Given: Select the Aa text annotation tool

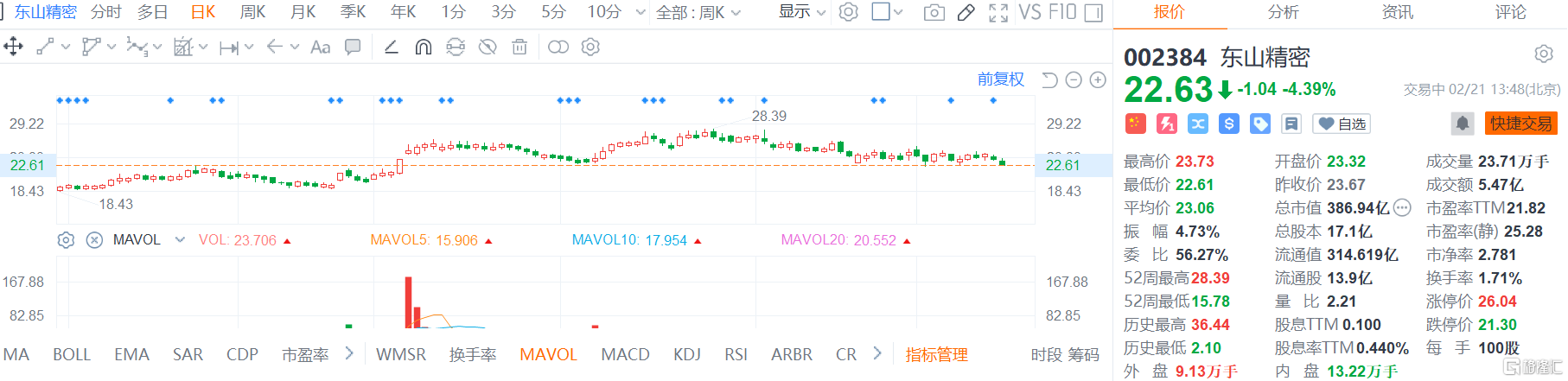Looking at the screenshot, I should (321, 47).
